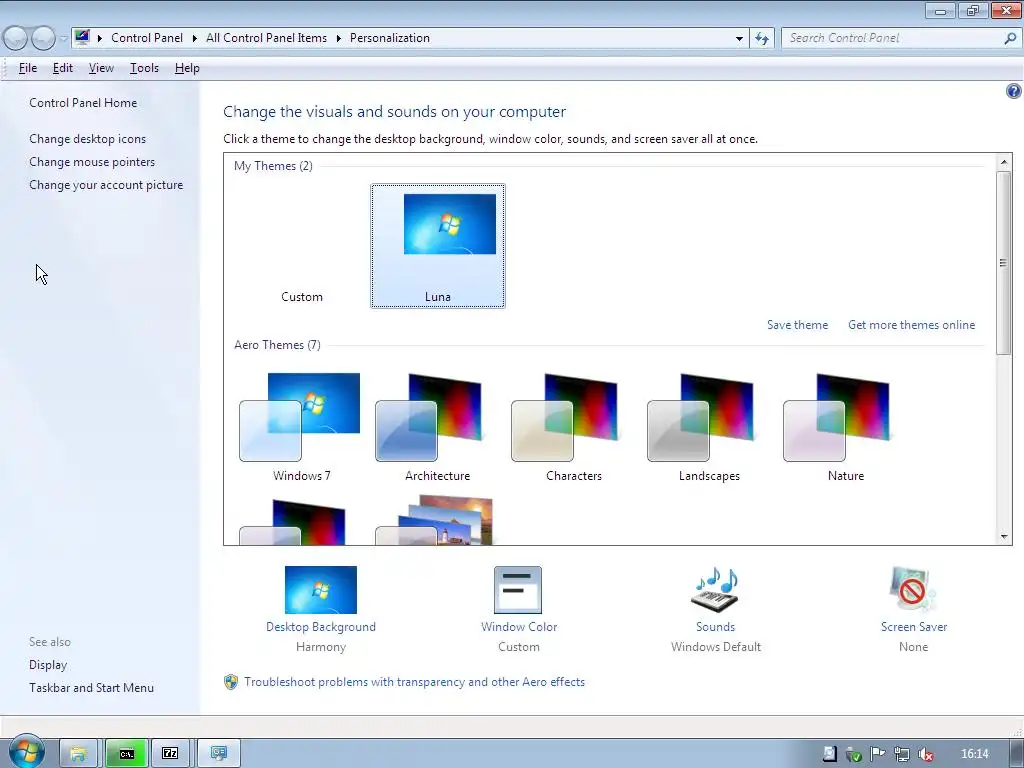Apply the Characters Aero theme
Screen dimensions: 1024x768
(x=573, y=427)
